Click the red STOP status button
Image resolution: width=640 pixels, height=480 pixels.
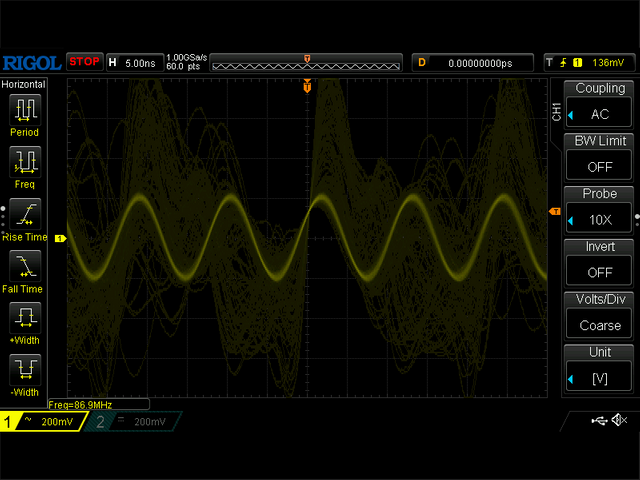84,62
